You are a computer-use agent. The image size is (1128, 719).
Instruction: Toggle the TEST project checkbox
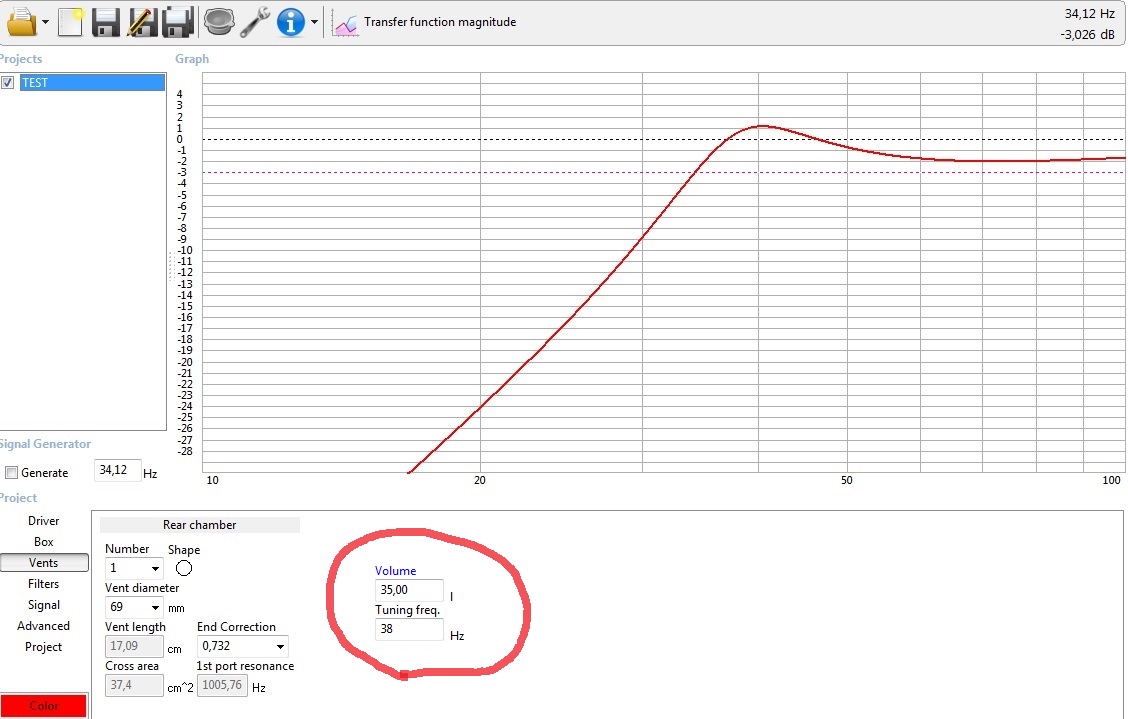pyautogui.click(x=8, y=82)
